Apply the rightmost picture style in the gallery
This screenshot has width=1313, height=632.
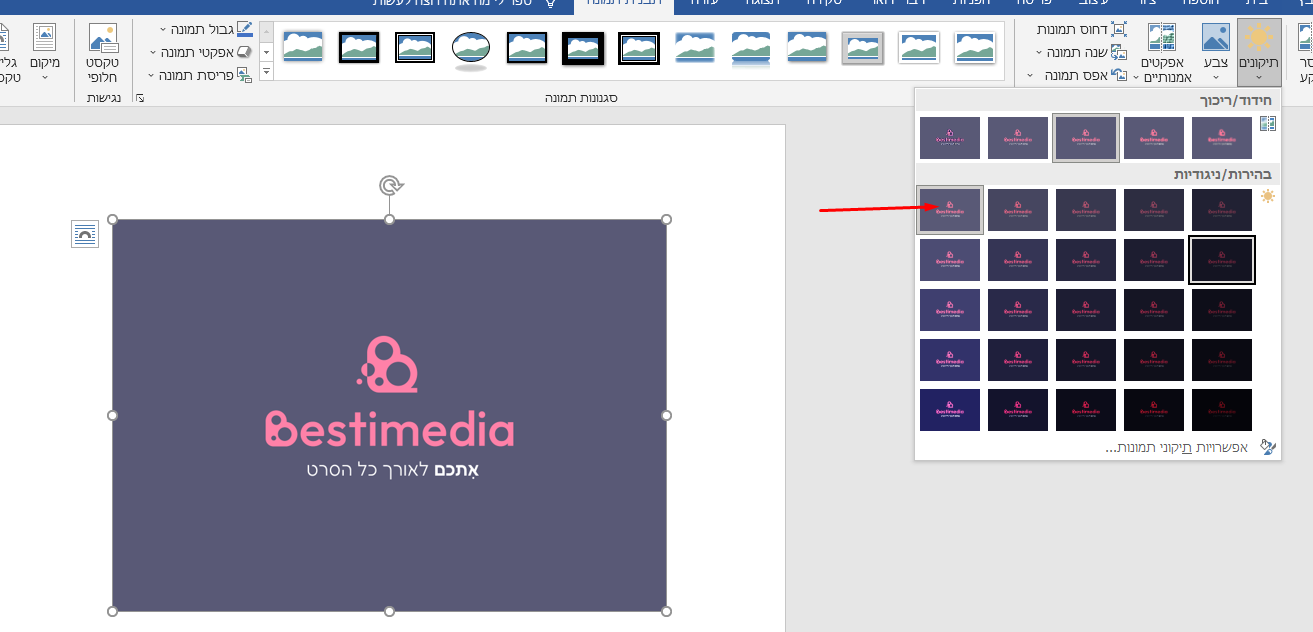(x=975, y=48)
